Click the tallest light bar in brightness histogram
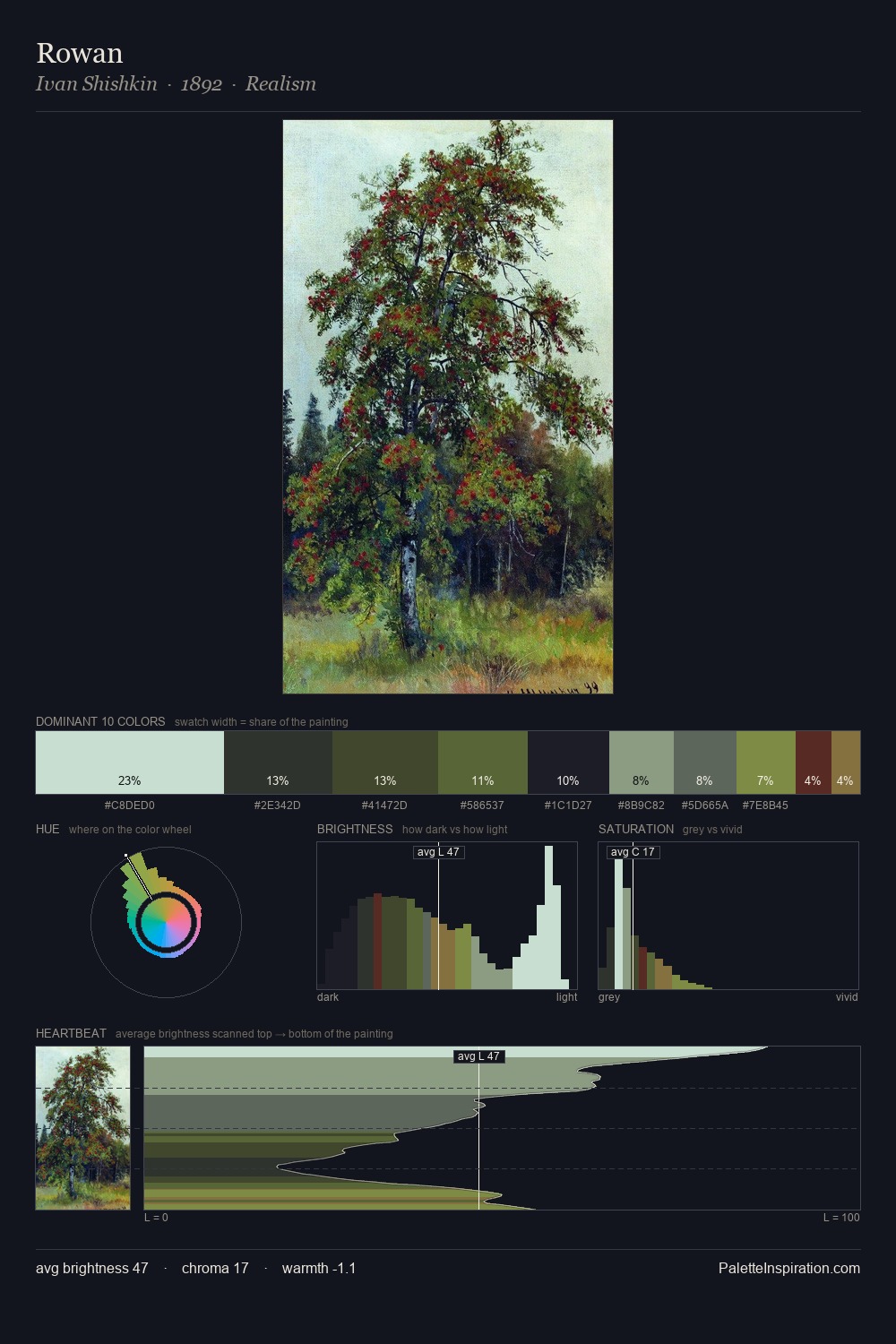The image size is (896, 1344). [x=547, y=918]
